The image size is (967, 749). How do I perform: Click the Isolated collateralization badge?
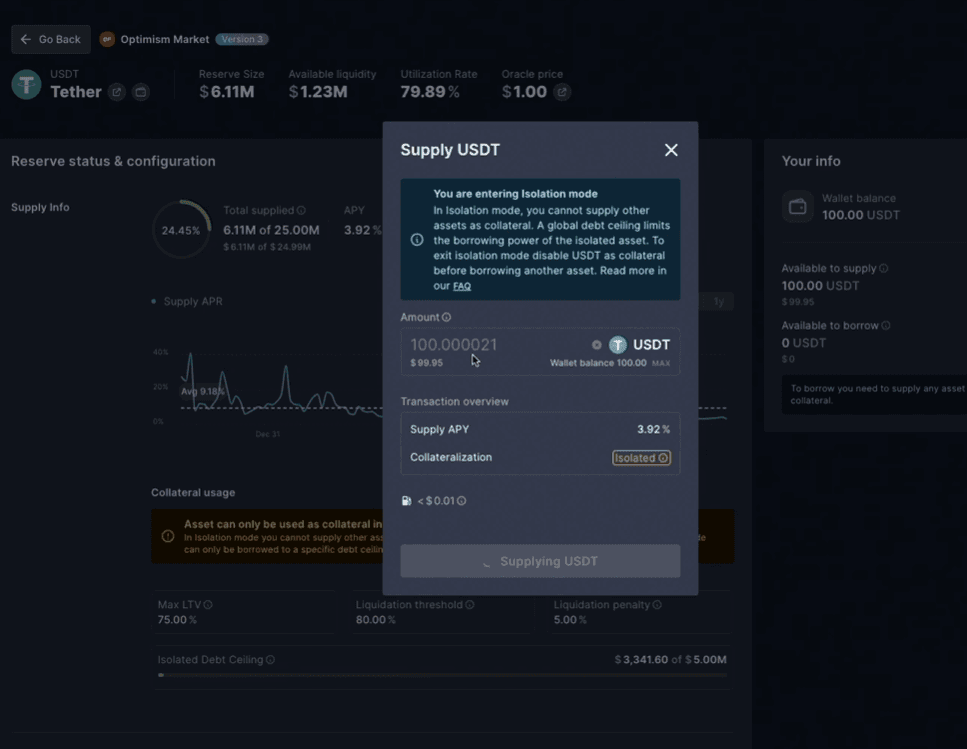[x=641, y=458]
